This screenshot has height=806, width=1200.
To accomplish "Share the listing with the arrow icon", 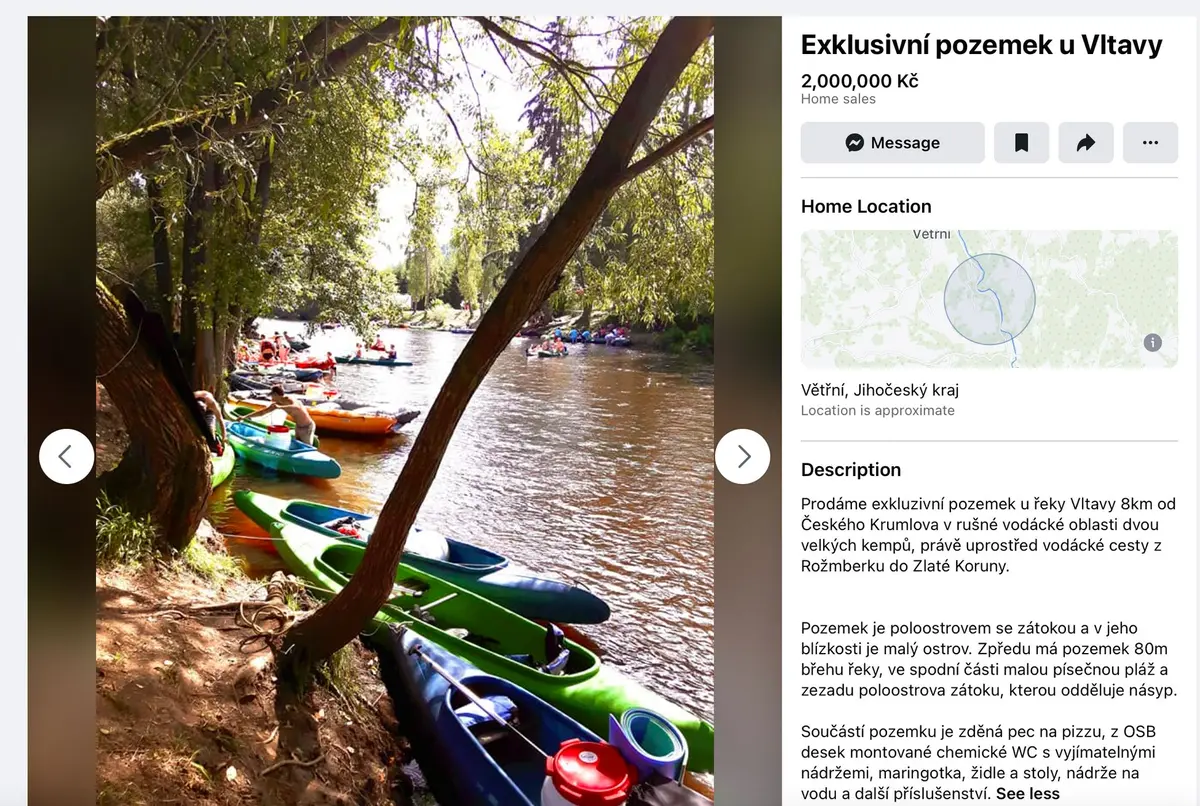I will 1086,143.
